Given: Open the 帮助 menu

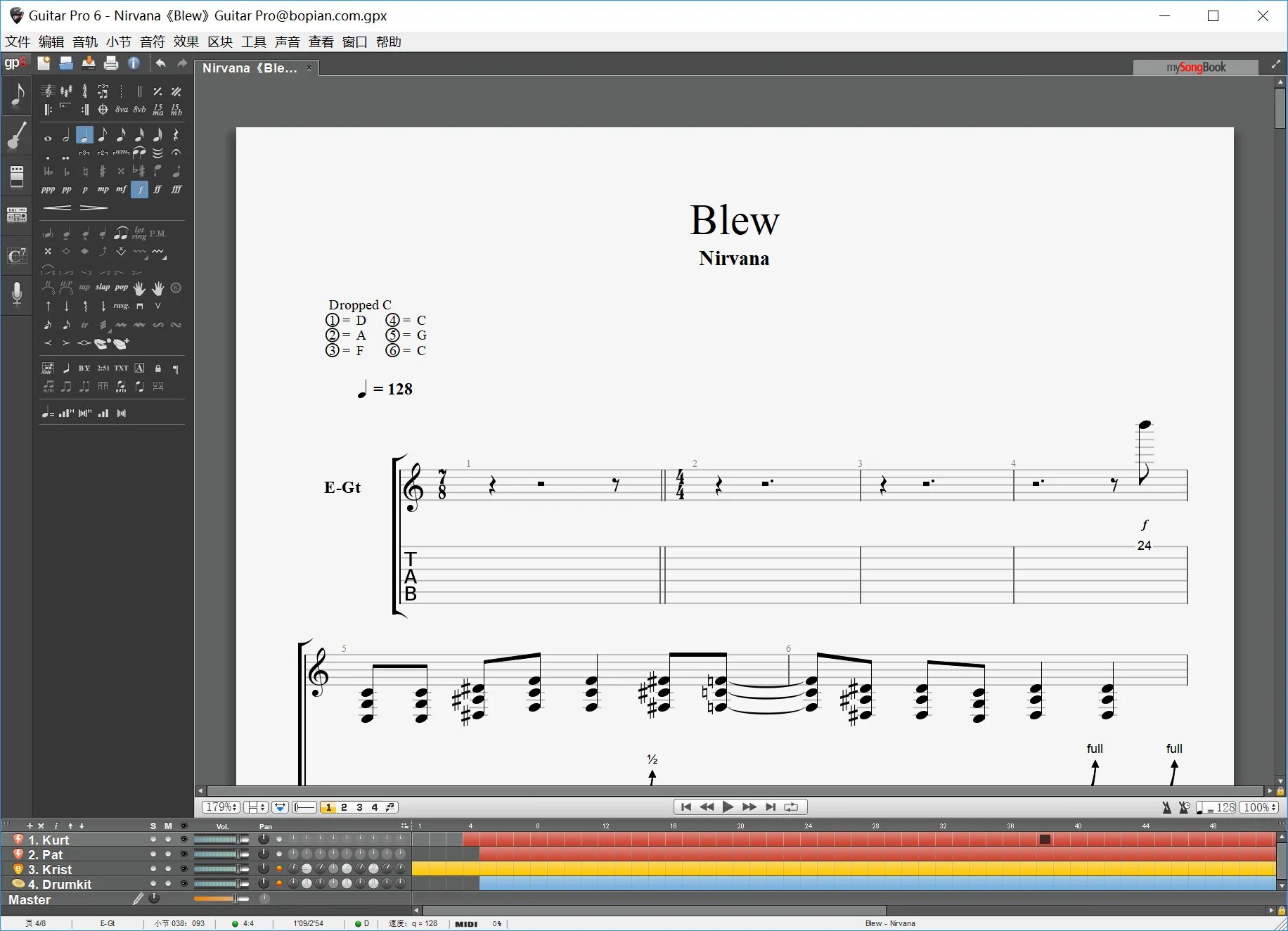Looking at the screenshot, I should pyautogui.click(x=389, y=41).
